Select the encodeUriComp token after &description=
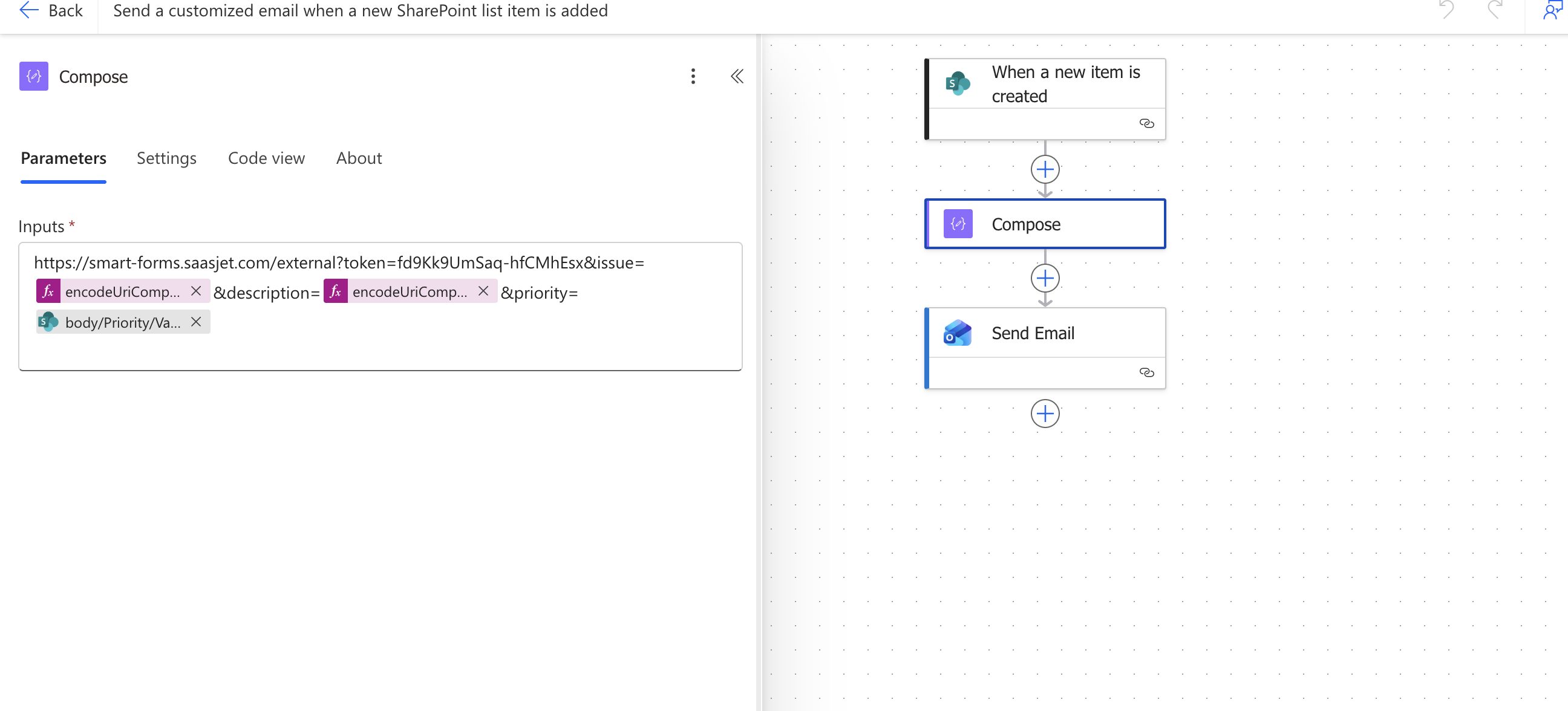This screenshot has width=1568, height=711. pyautogui.click(x=410, y=291)
